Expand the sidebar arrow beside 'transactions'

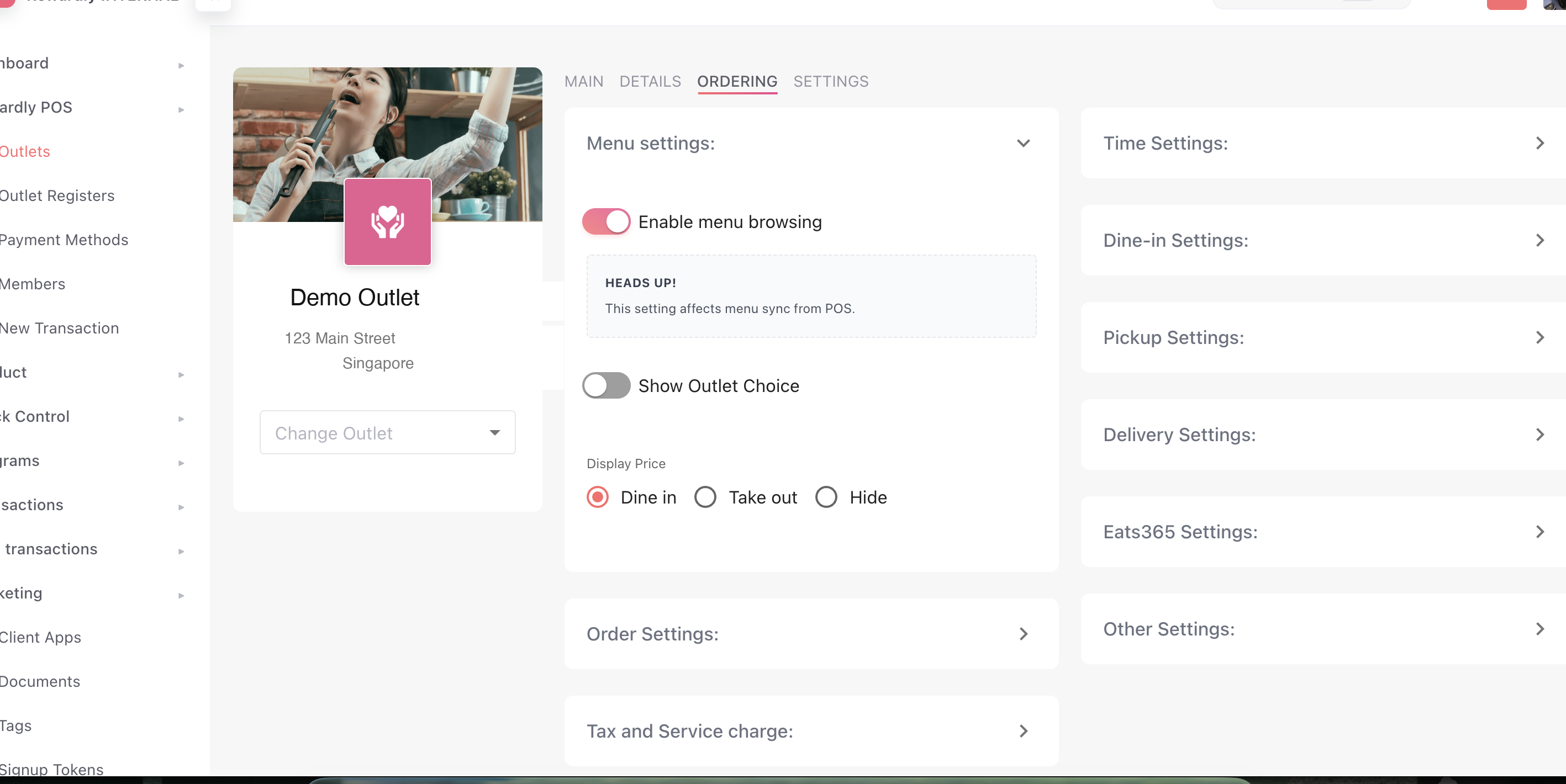point(181,551)
